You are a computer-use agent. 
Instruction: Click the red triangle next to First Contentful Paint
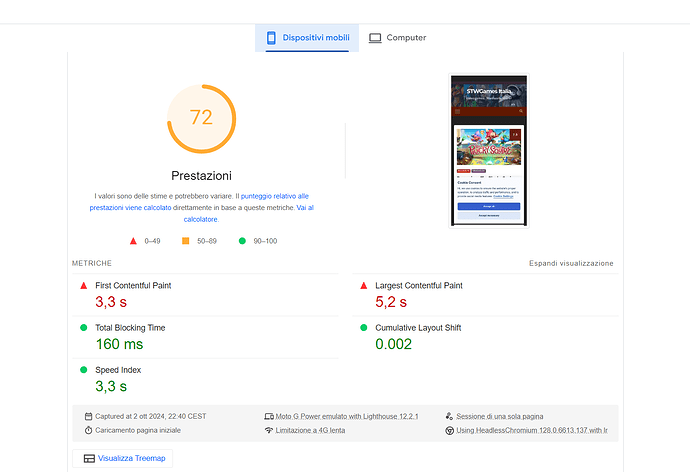click(x=84, y=285)
